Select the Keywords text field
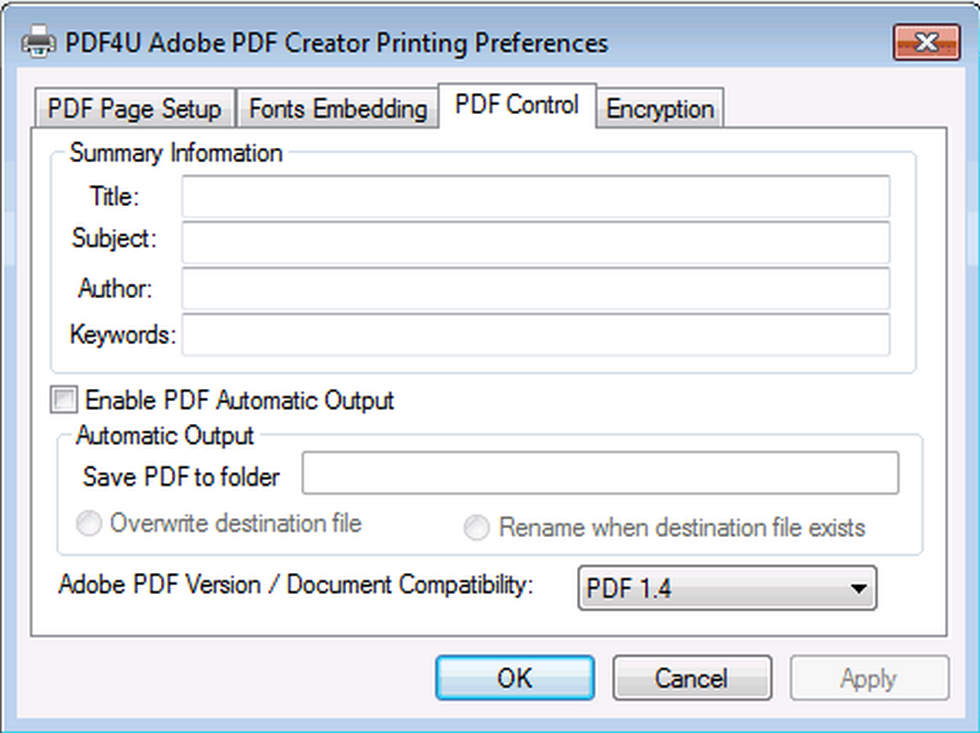The width and height of the screenshot is (980, 733). [x=536, y=335]
